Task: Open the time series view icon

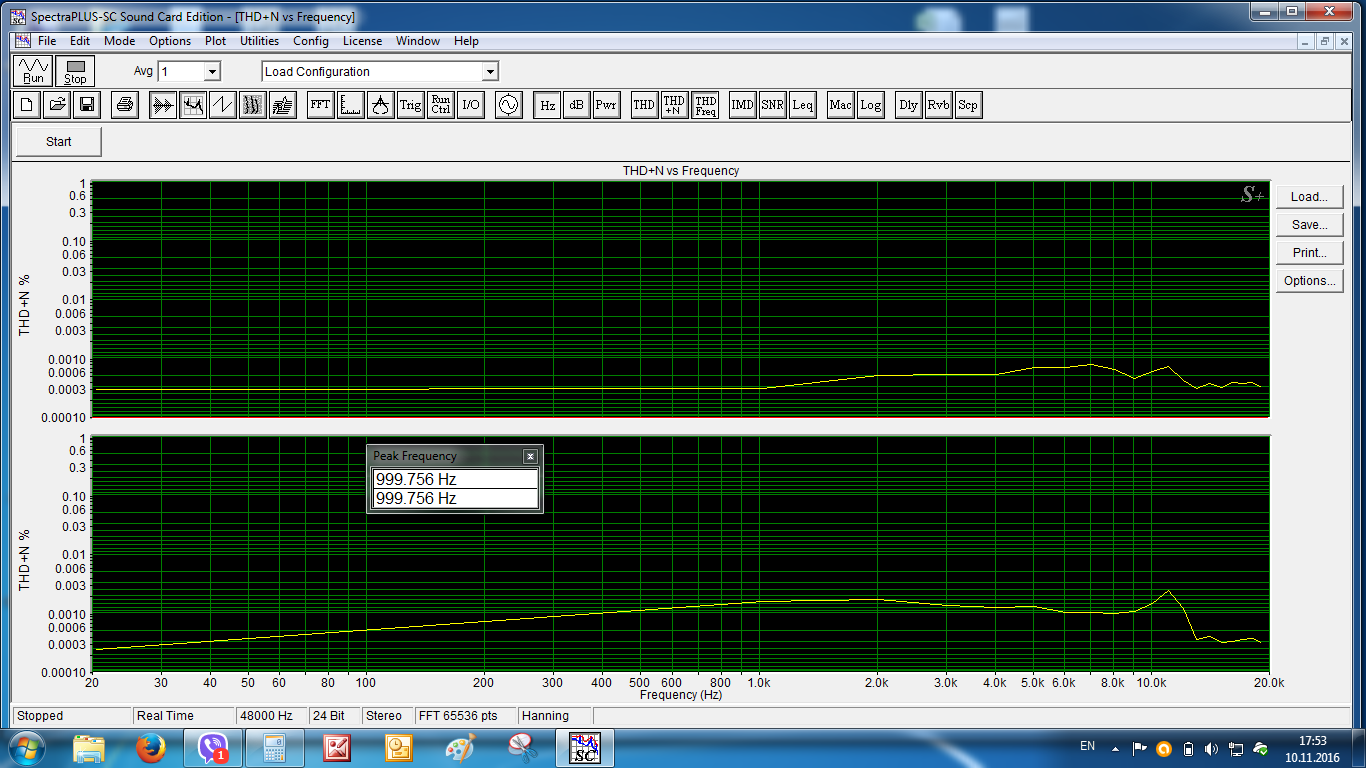Action: coord(163,104)
